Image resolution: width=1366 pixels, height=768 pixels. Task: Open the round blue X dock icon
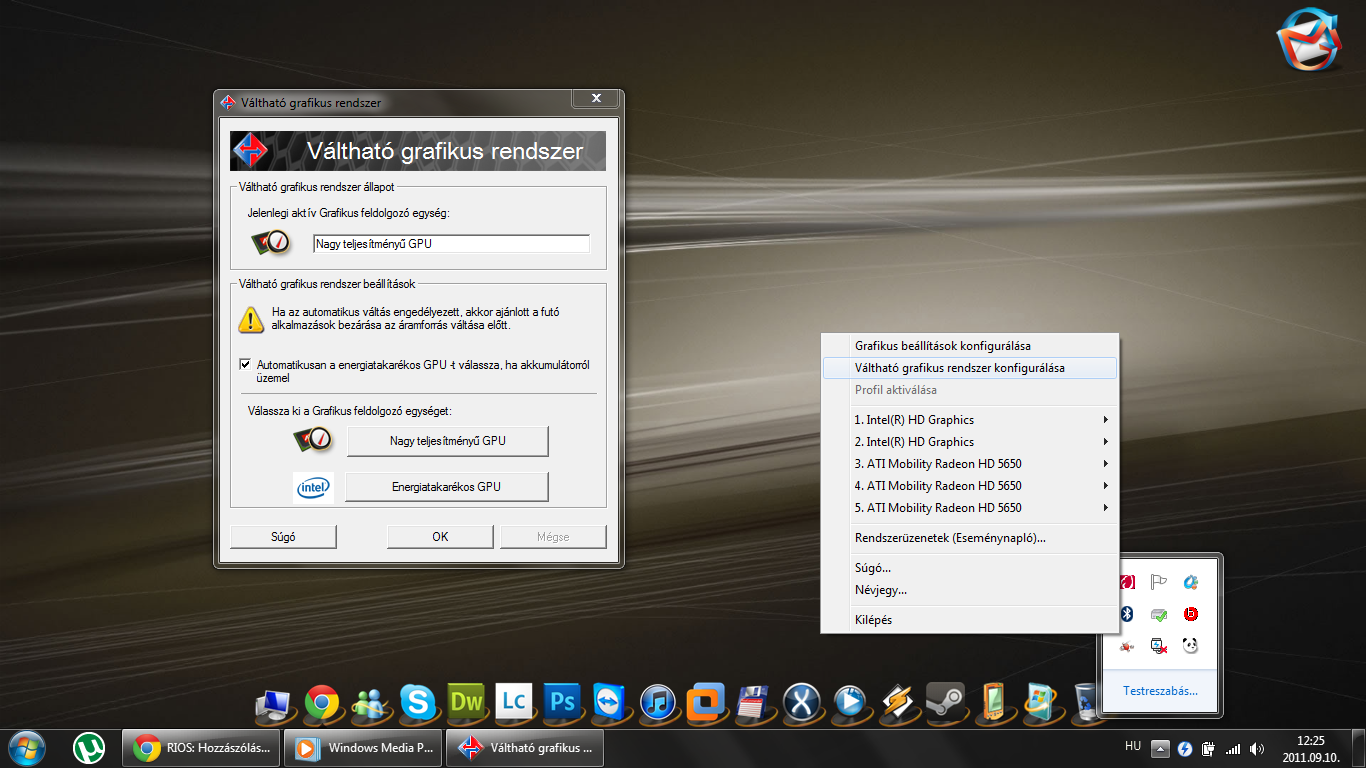pos(802,703)
